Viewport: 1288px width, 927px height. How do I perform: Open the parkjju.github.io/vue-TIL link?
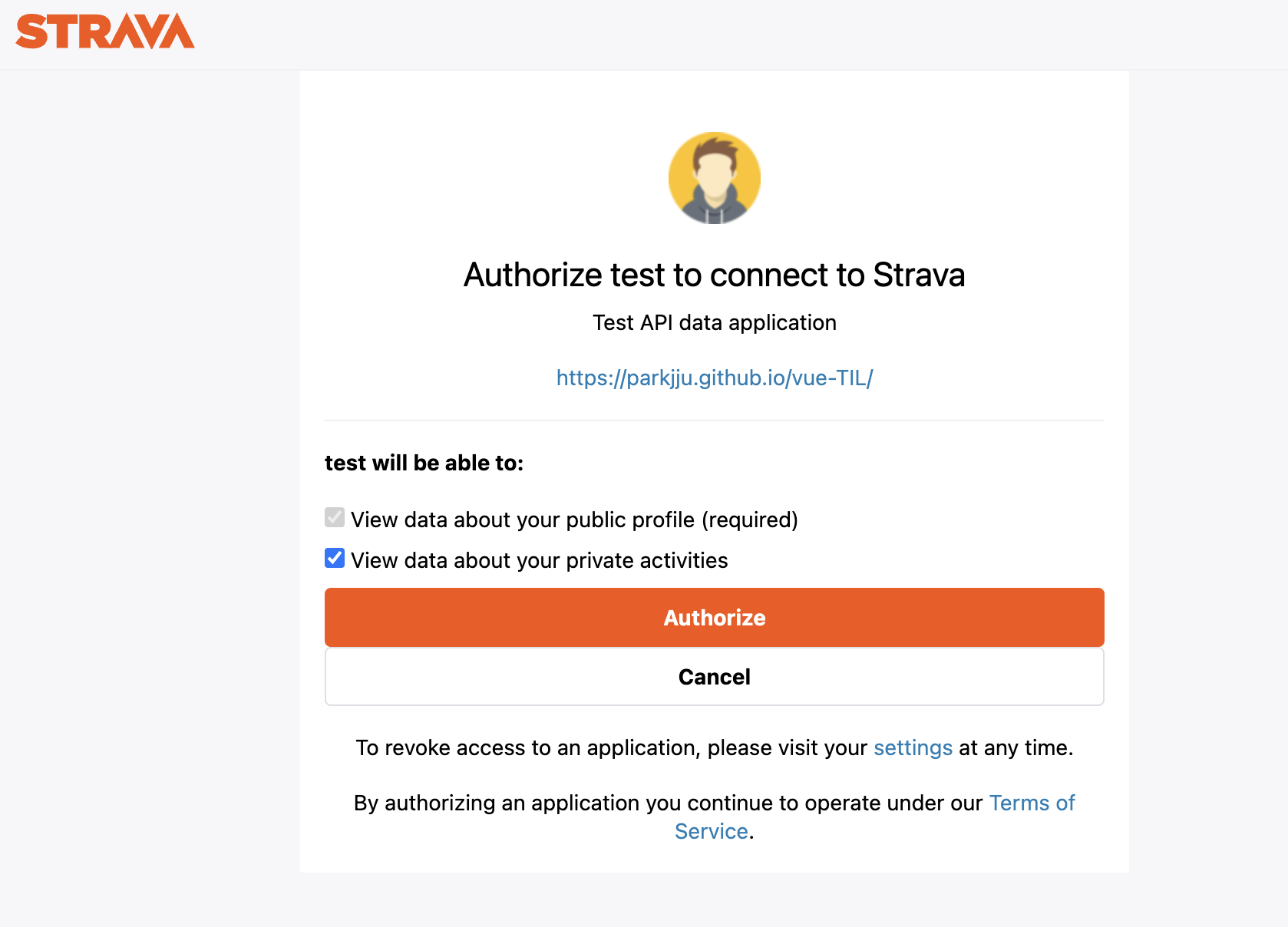point(715,378)
